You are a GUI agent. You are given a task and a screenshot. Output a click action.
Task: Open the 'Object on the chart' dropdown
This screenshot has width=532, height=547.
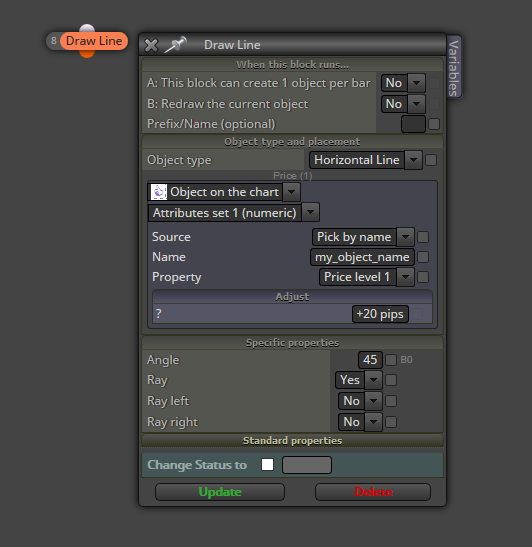(224, 192)
